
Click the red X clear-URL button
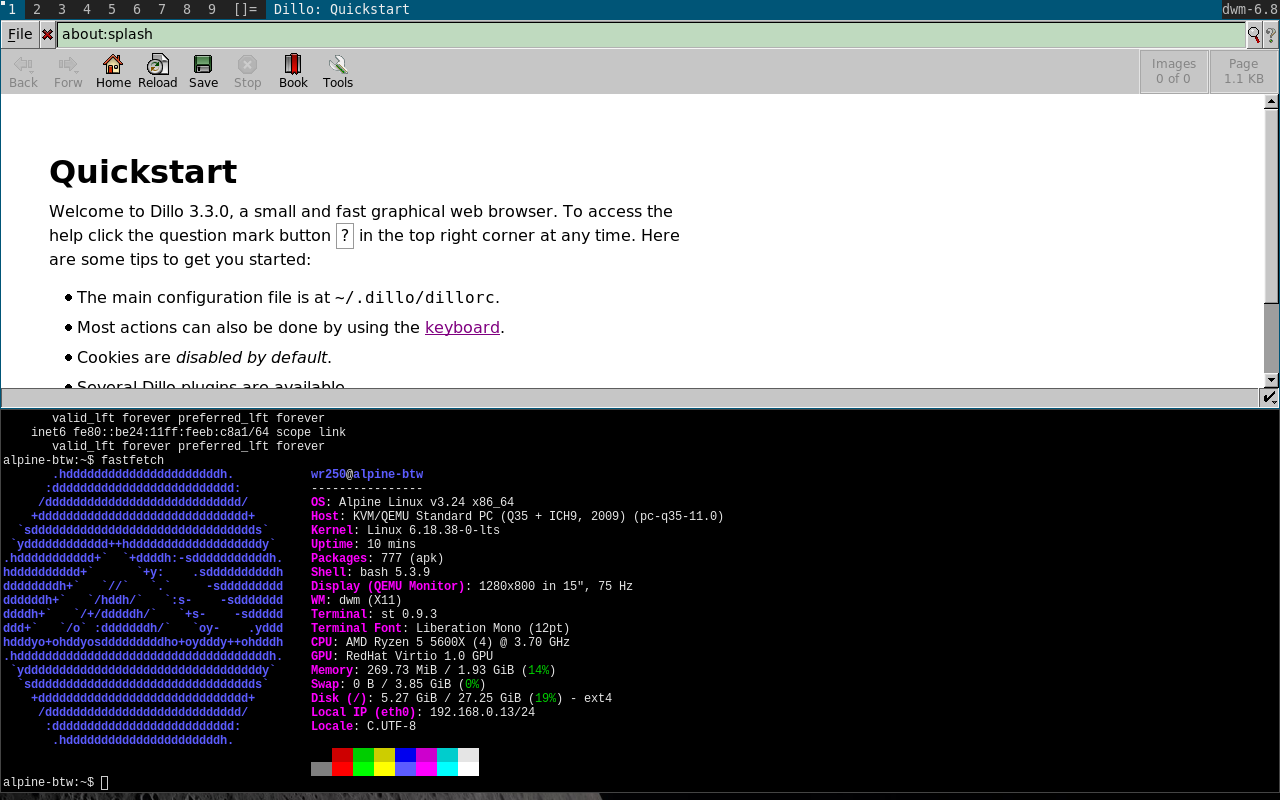click(47, 35)
